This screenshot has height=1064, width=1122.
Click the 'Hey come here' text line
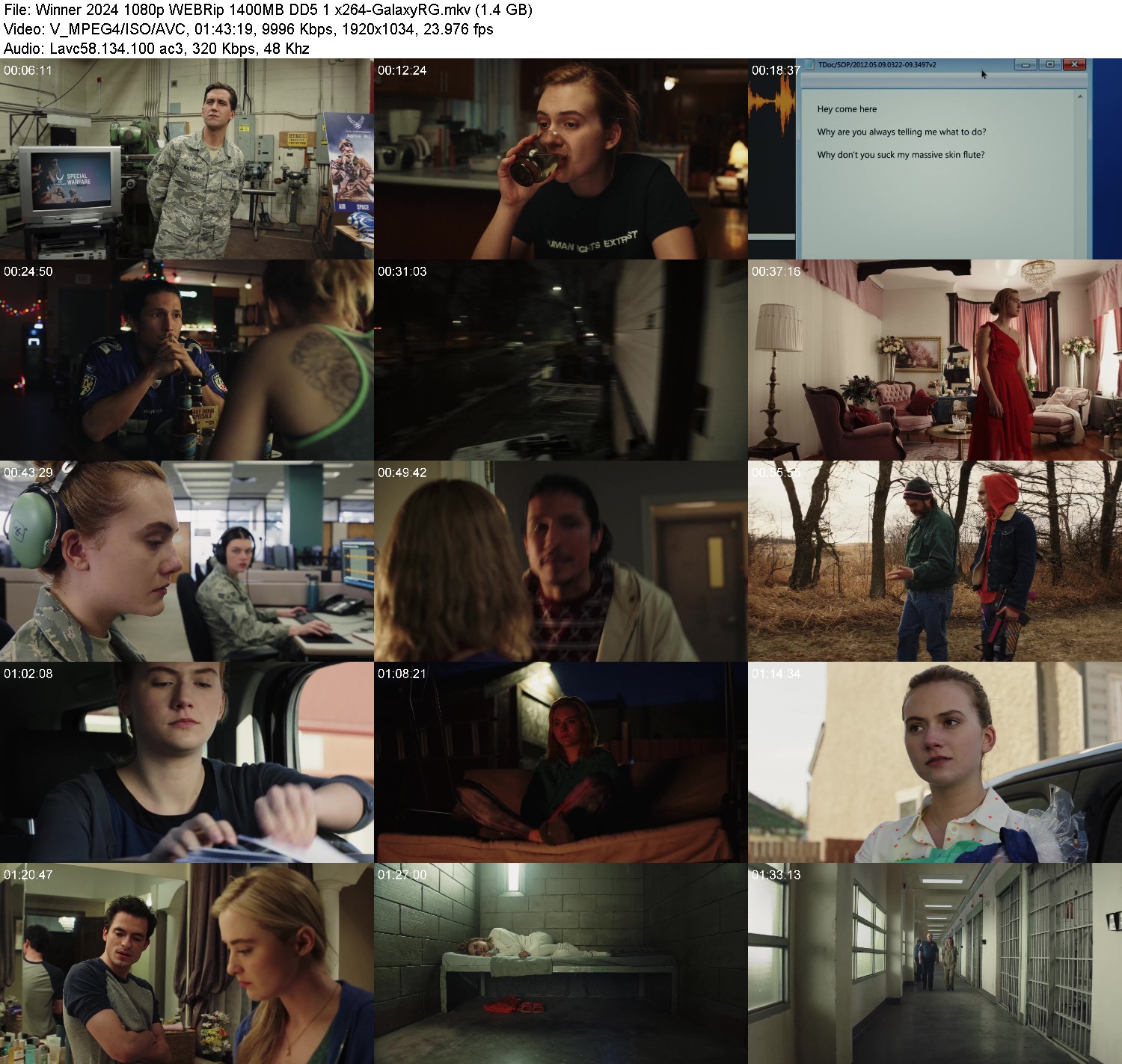847,109
